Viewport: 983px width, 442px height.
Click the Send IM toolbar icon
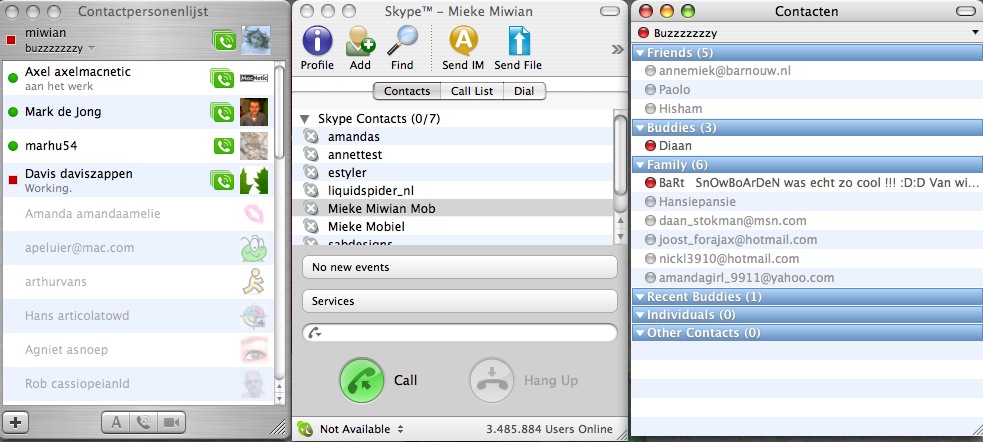coord(463,48)
